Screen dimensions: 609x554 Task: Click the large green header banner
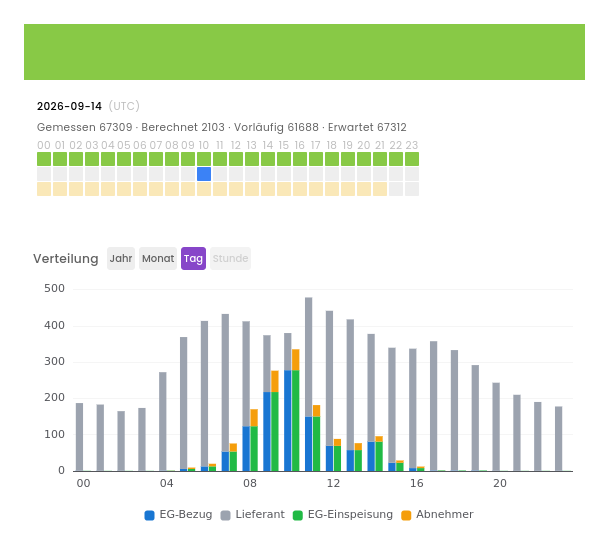point(304,52)
